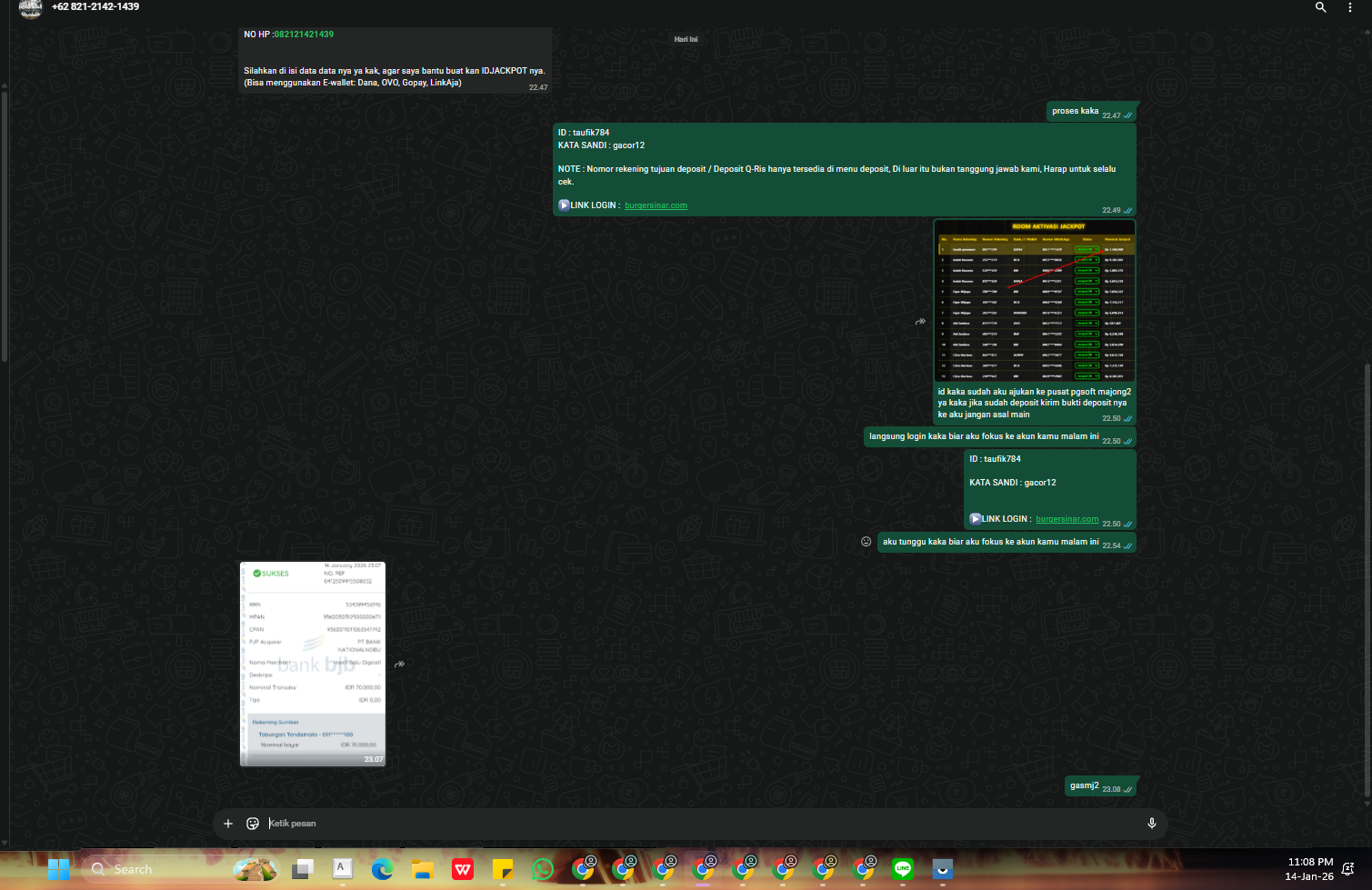Click the chat's right-side scrollbar
This screenshot has height=890, width=1372.
pos(1367,582)
